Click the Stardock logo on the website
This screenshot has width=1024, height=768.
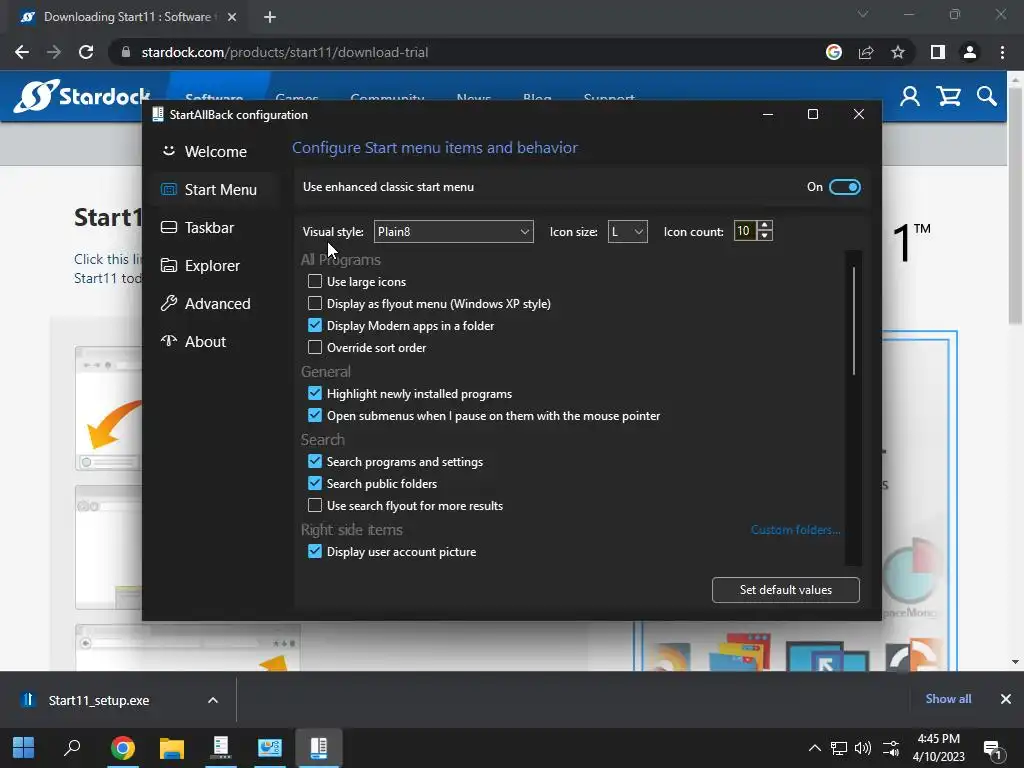point(82,96)
